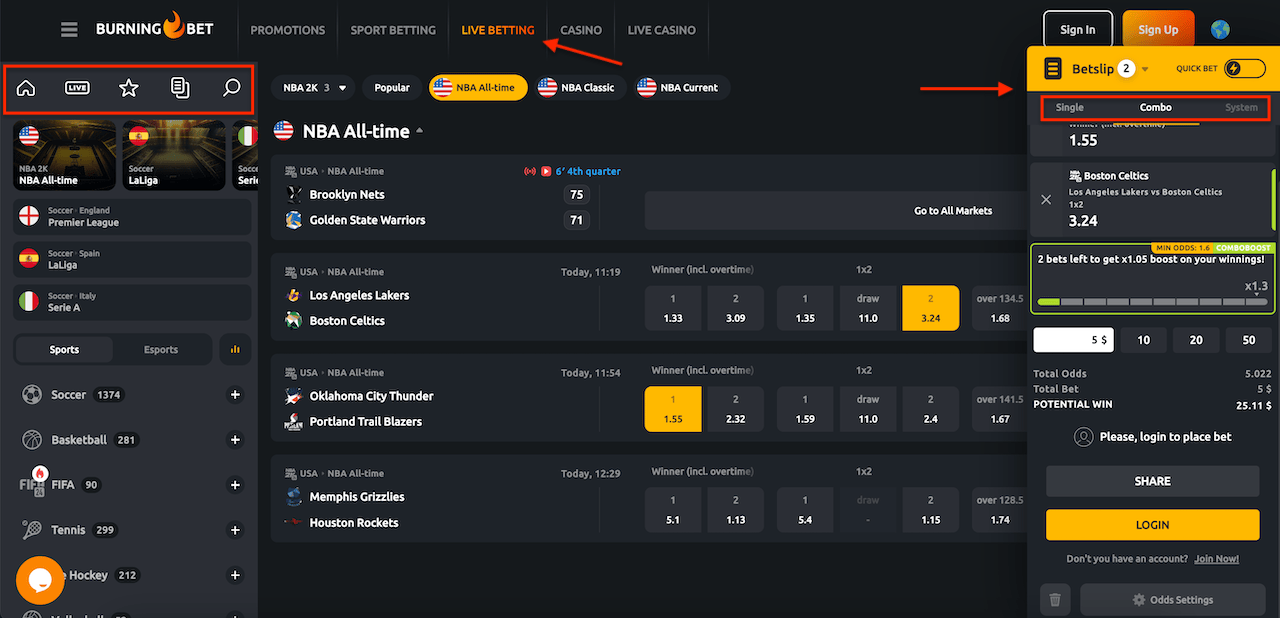Toggle the Quick Bet switch

[1244, 68]
